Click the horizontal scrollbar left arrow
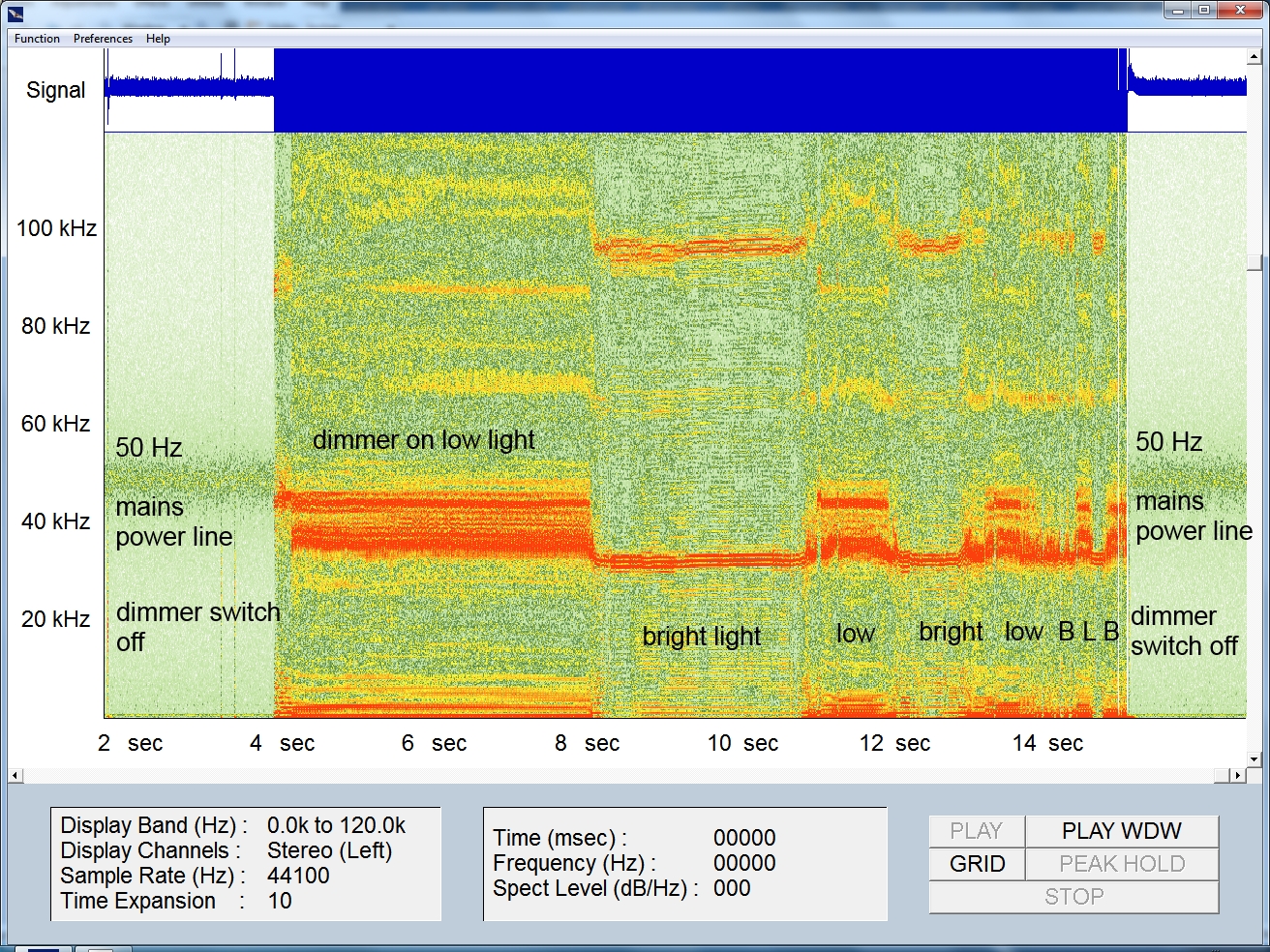The height and width of the screenshot is (952, 1270). pos(15,775)
